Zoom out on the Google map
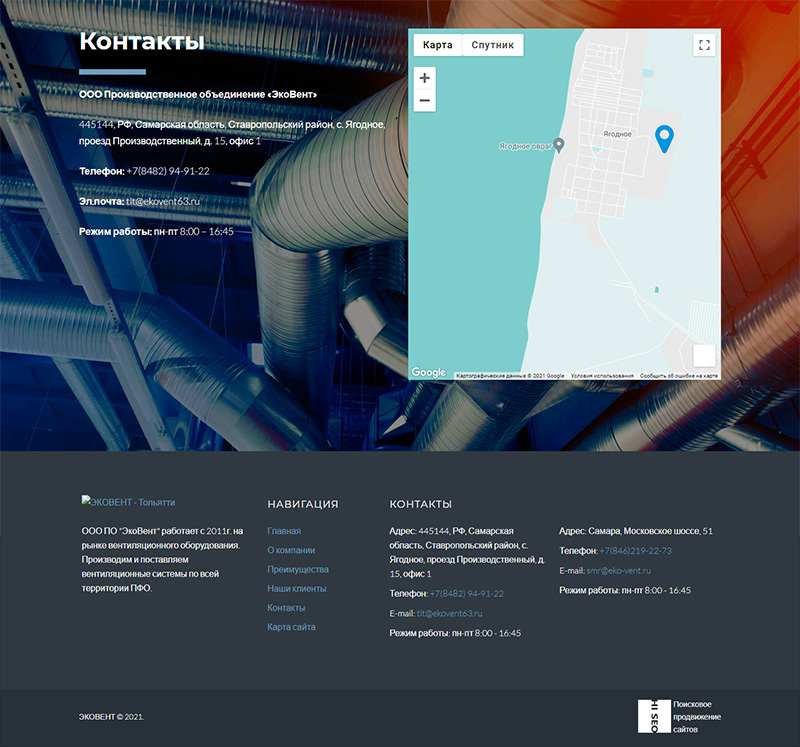The width and height of the screenshot is (800, 747). pyautogui.click(x=425, y=101)
